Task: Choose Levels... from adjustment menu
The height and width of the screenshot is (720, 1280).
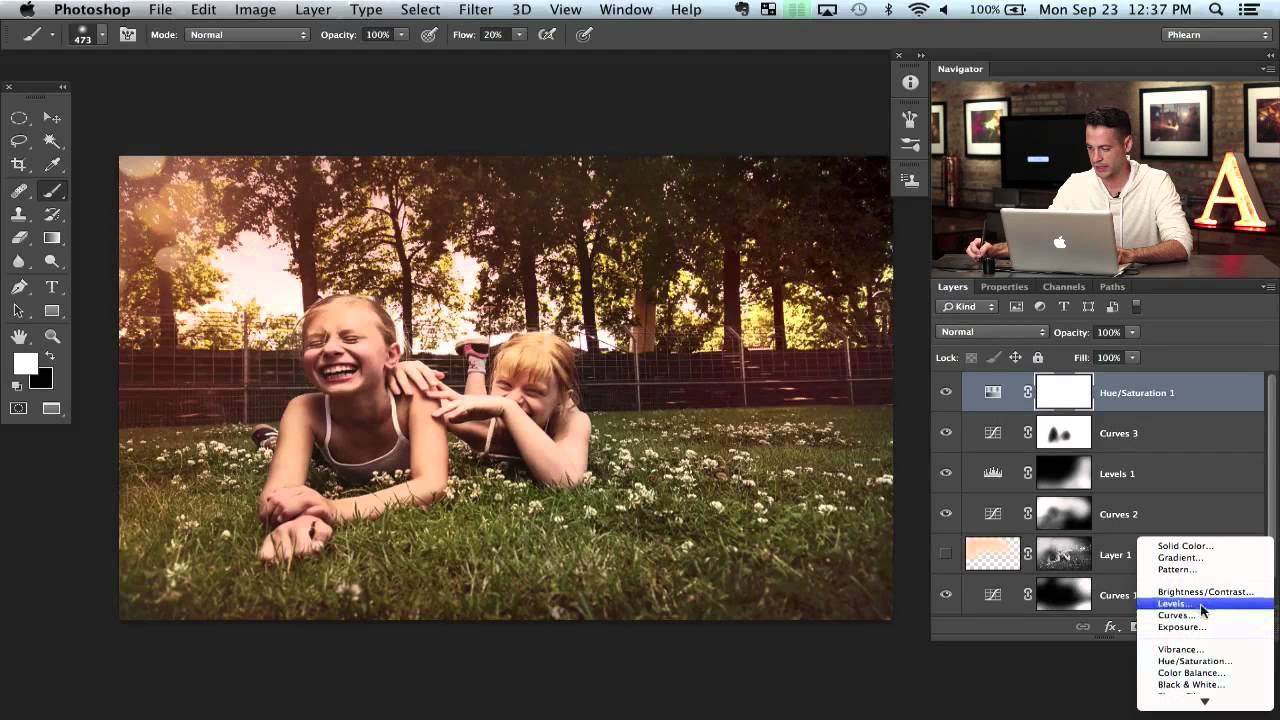Action: [x=1205, y=603]
